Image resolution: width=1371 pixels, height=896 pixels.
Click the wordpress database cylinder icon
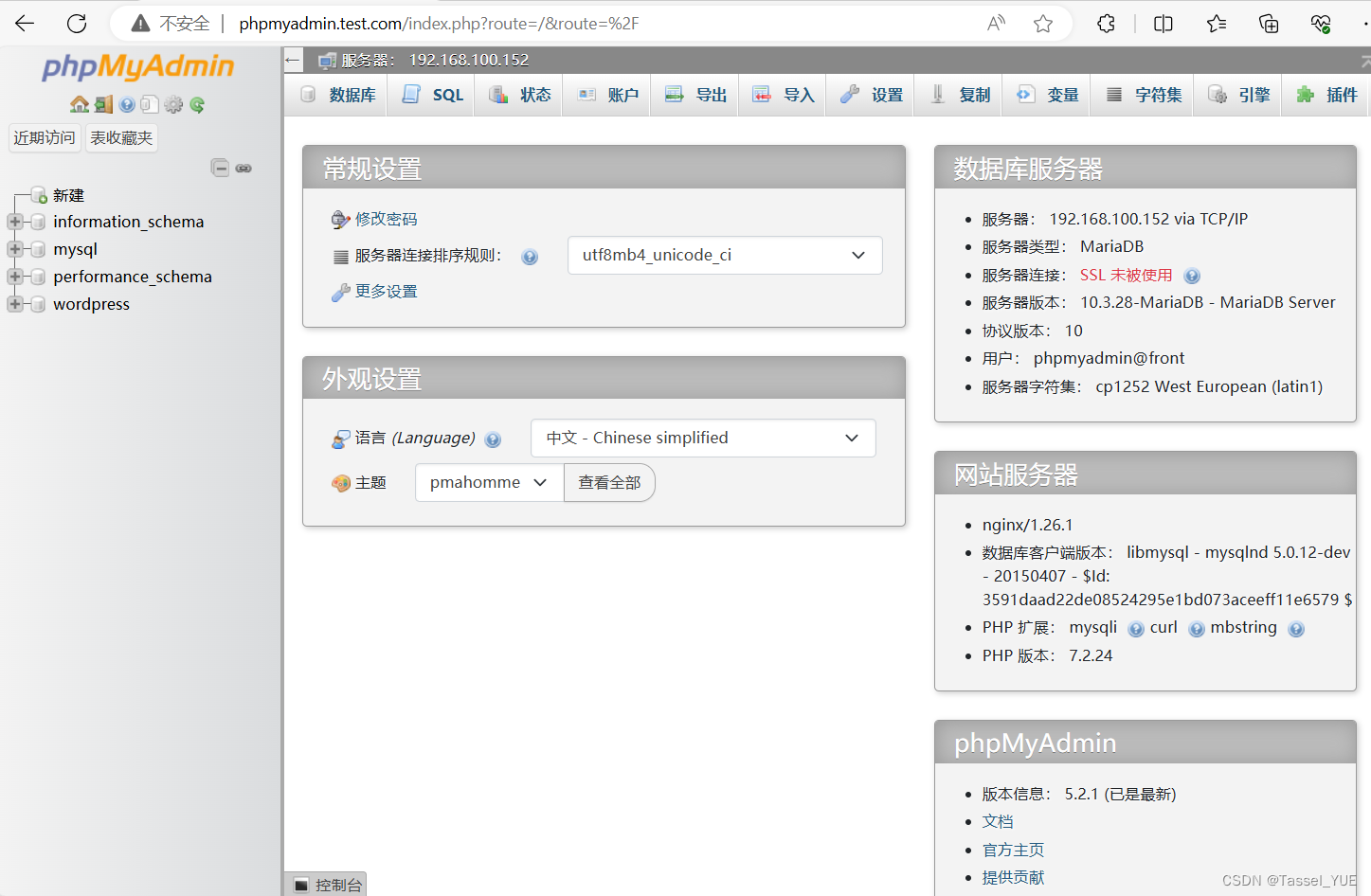tap(38, 304)
